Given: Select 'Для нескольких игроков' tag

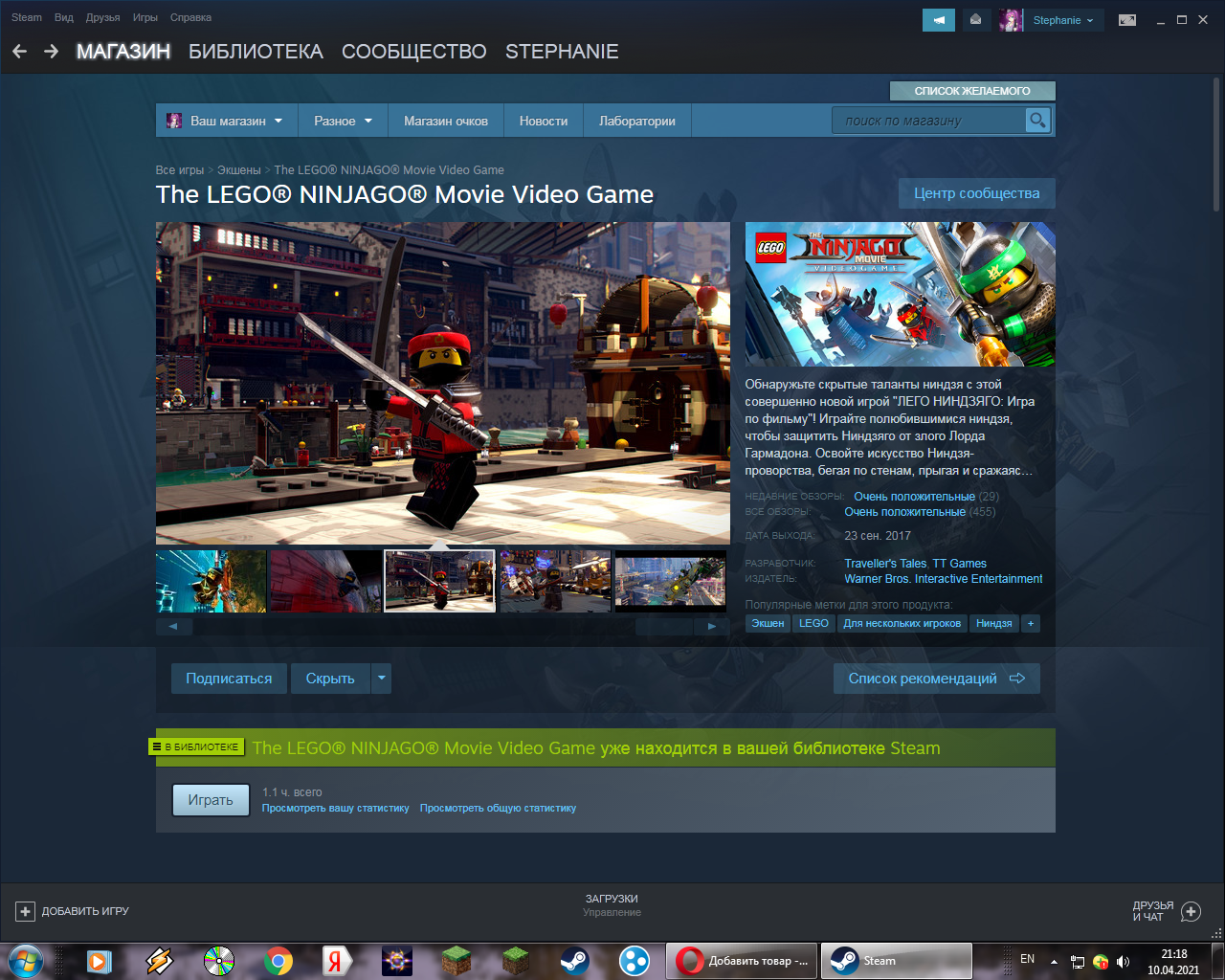Looking at the screenshot, I should 902,623.
